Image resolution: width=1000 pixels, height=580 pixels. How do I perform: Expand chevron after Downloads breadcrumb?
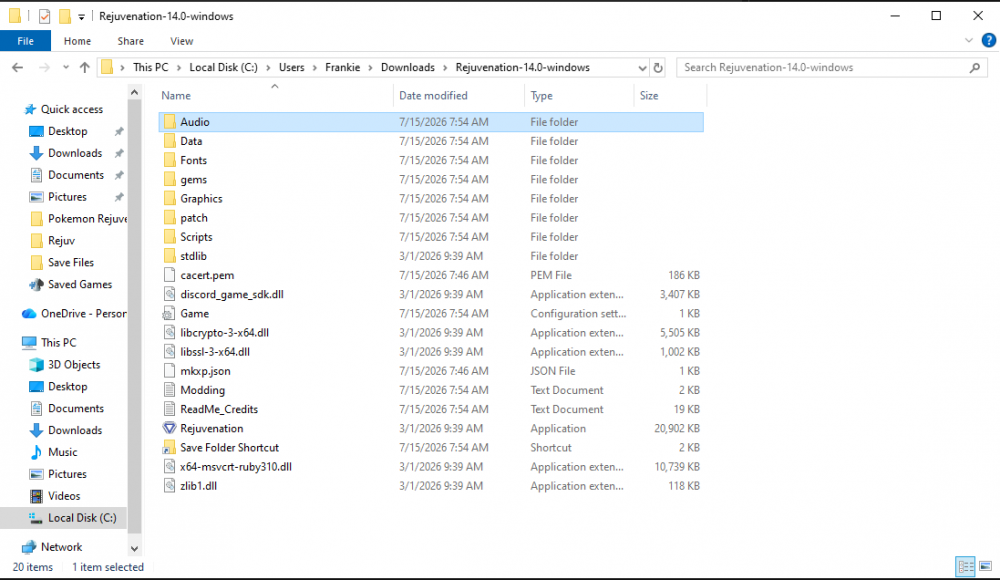coord(445,67)
